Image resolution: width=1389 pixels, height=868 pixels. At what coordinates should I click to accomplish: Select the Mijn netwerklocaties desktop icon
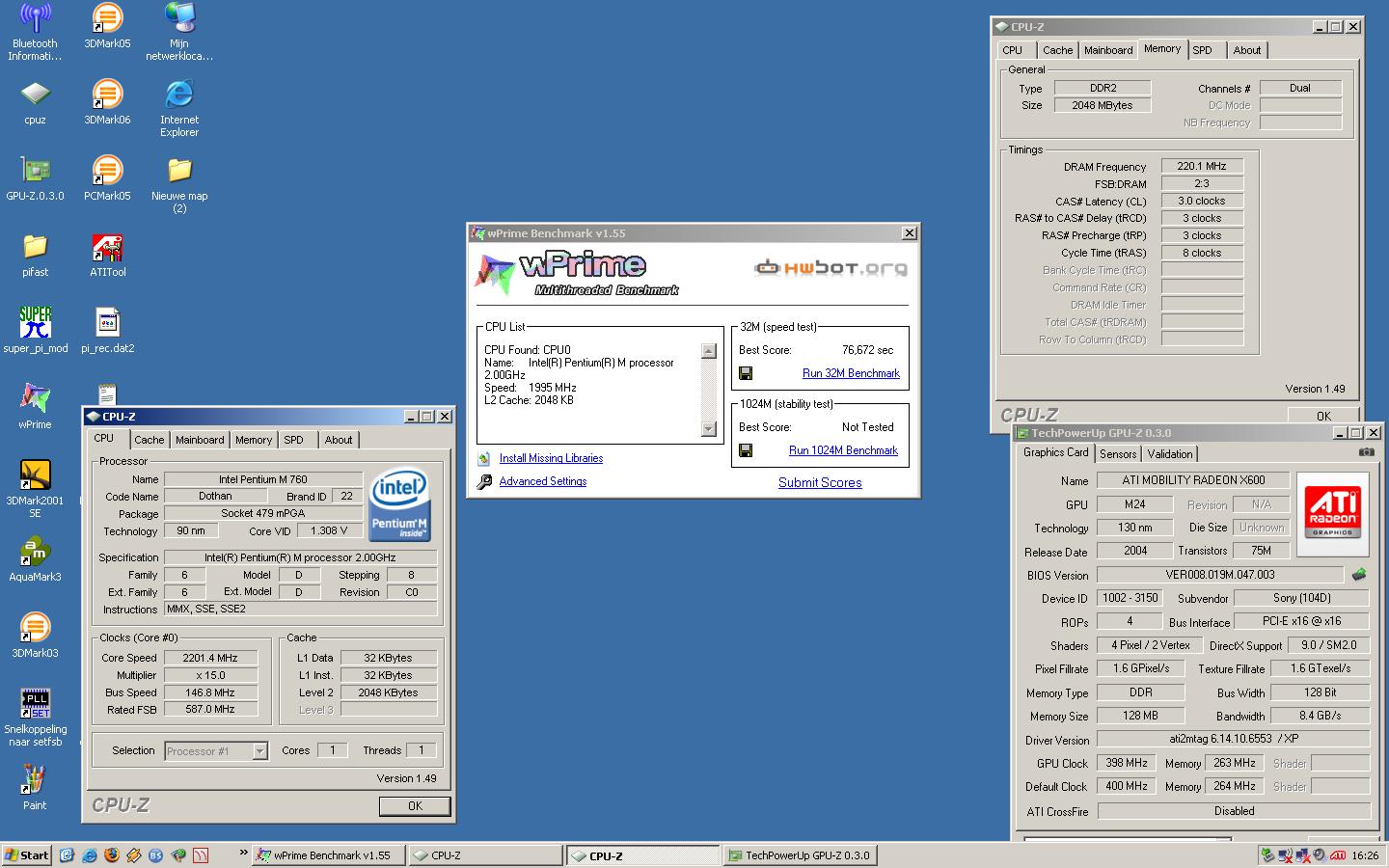[x=179, y=33]
